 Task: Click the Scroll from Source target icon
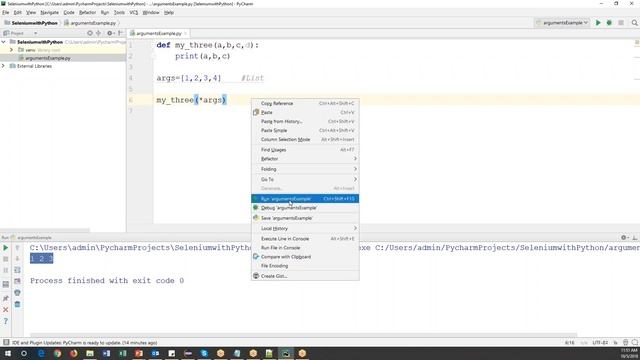[x=90, y=33]
